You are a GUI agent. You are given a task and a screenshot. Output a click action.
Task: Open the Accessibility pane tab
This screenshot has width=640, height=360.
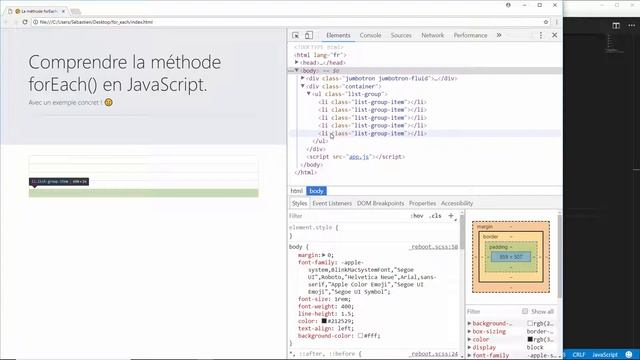coord(457,203)
